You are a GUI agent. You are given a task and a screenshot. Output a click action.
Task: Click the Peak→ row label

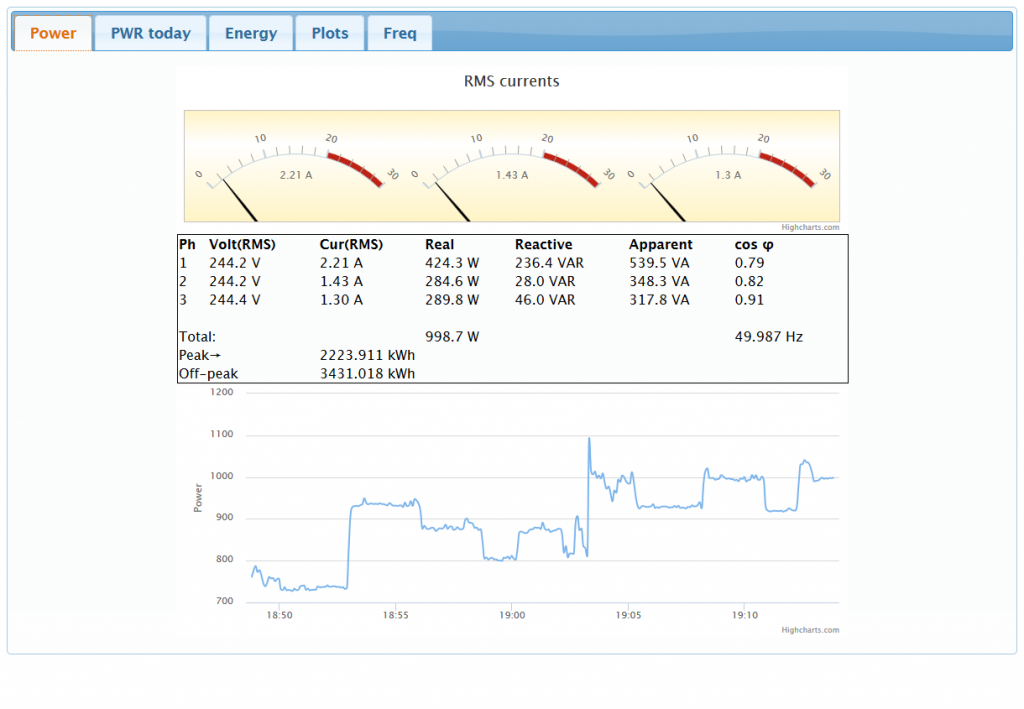coord(200,355)
